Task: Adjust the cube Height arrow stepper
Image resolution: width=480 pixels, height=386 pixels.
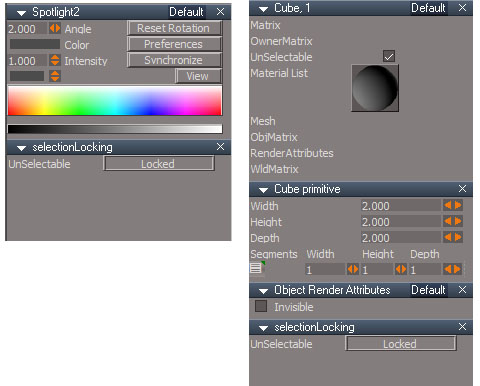Action: coord(453,221)
